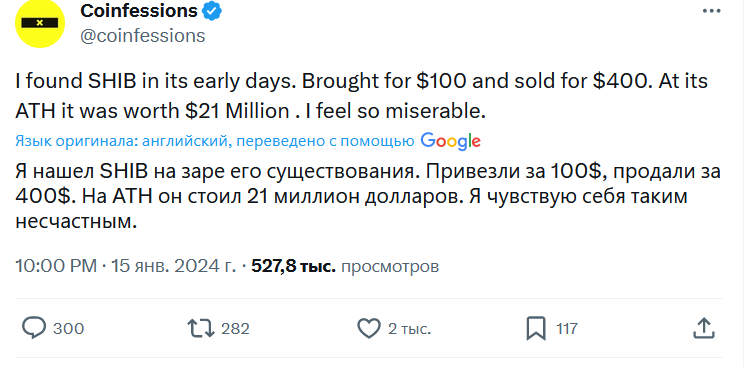The width and height of the screenshot is (752, 367).
Task: Click the translated Russian tweet text
Action: coord(368,197)
